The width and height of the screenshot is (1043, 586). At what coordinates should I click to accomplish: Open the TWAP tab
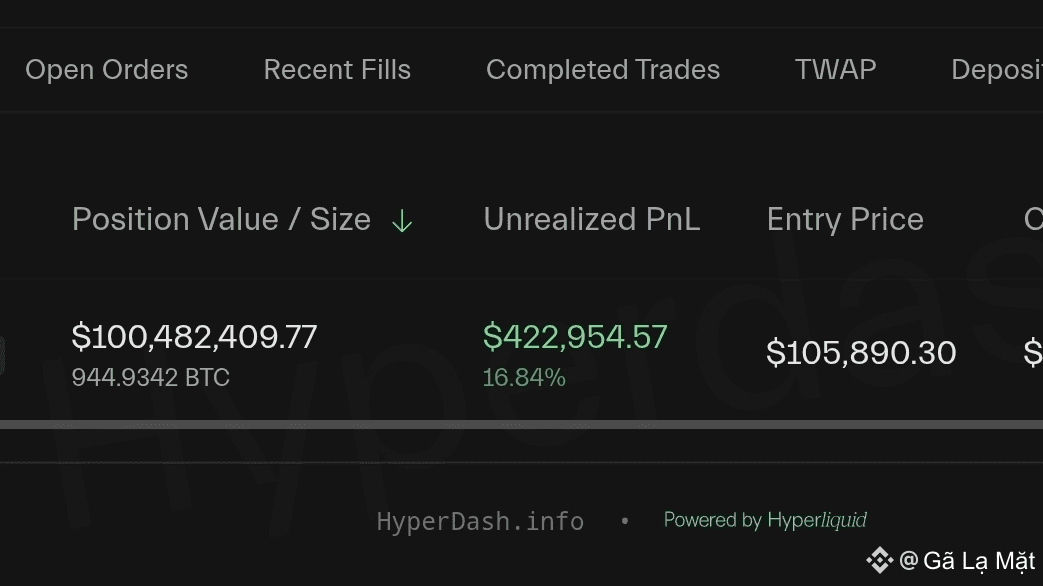[835, 70]
